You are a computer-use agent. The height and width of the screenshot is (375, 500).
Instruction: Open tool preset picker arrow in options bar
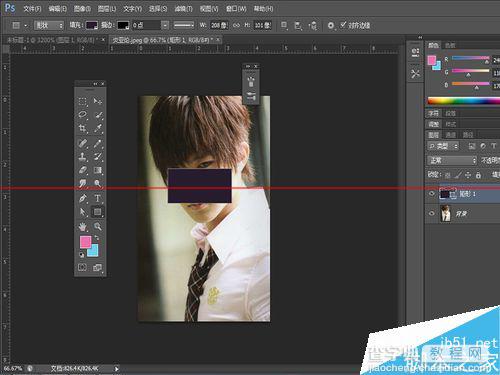pyautogui.click(x=26, y=25)
